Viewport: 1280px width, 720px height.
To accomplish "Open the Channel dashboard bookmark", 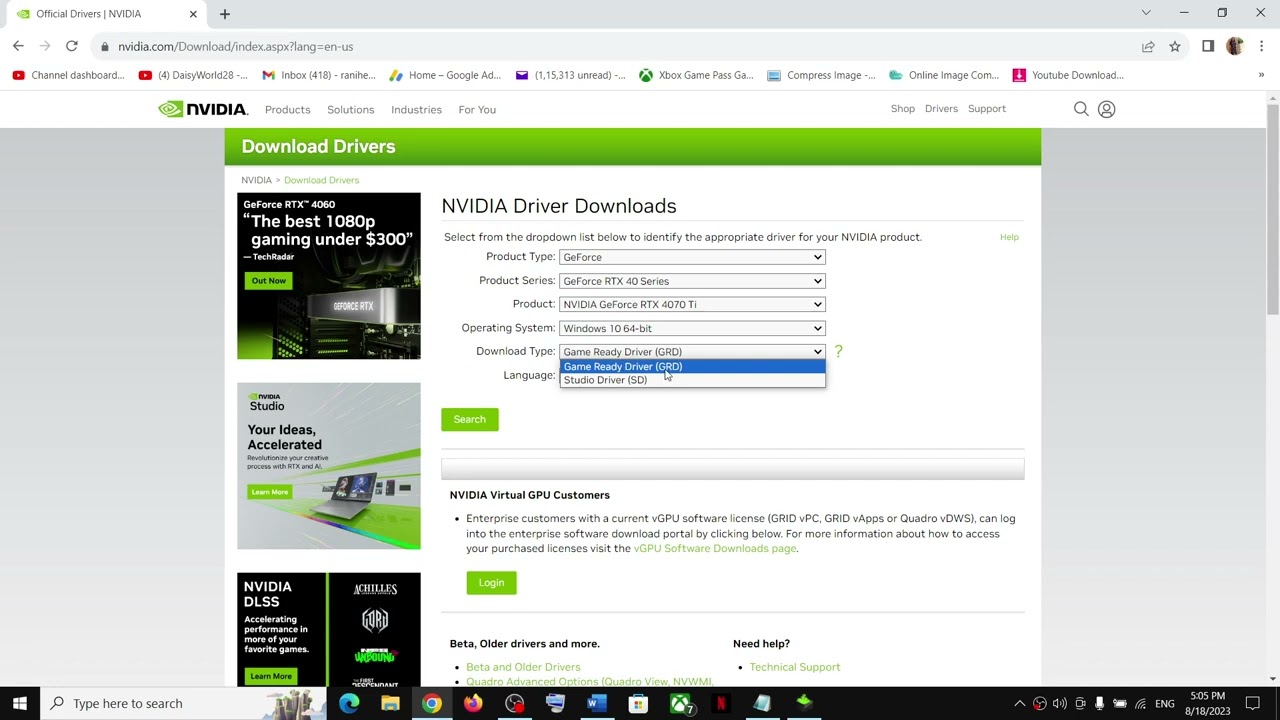I will click(x=68, y=75).
